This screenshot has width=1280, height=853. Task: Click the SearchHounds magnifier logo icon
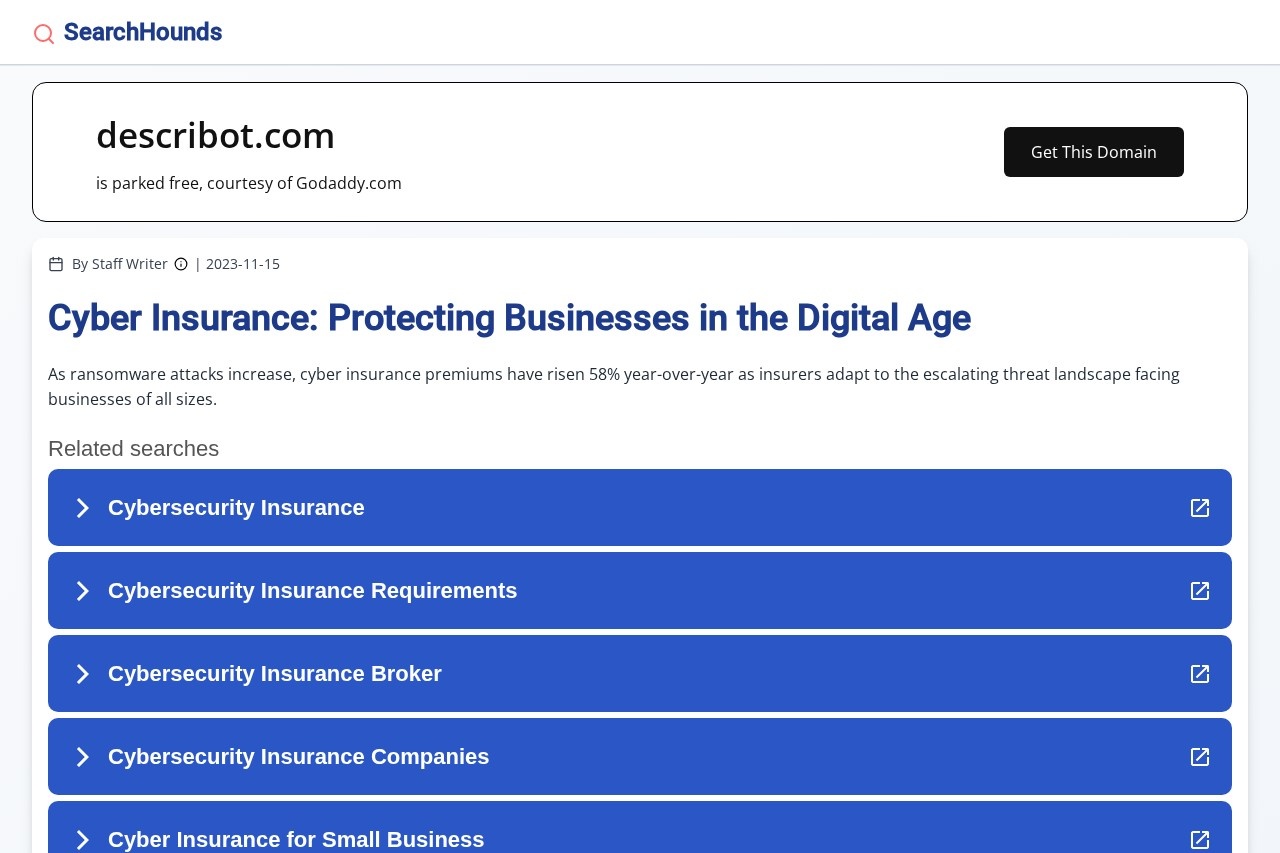[x=44, y=34]
